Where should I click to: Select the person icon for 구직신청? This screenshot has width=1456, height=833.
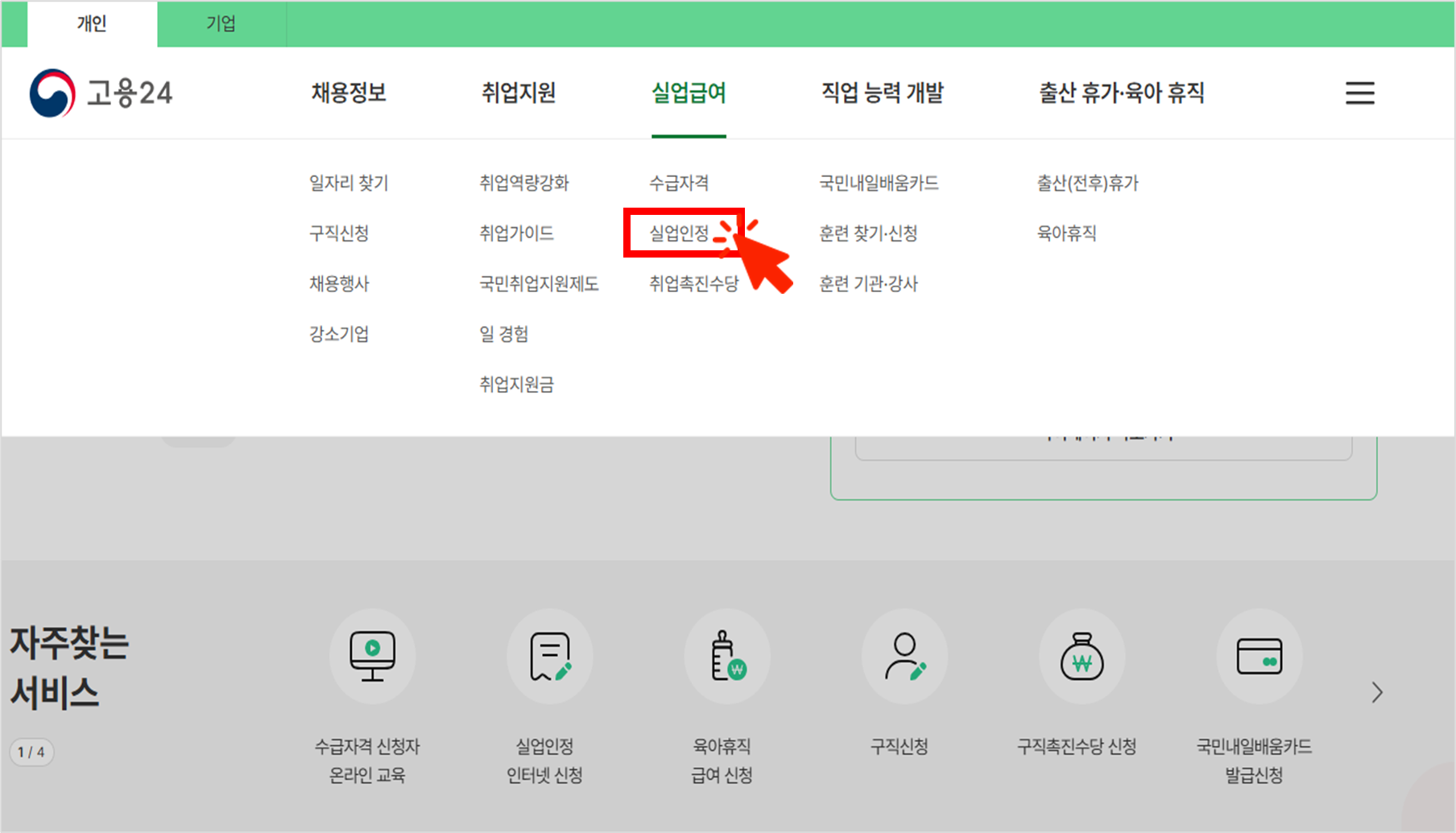pyautogui.click(x=904, y=656)
